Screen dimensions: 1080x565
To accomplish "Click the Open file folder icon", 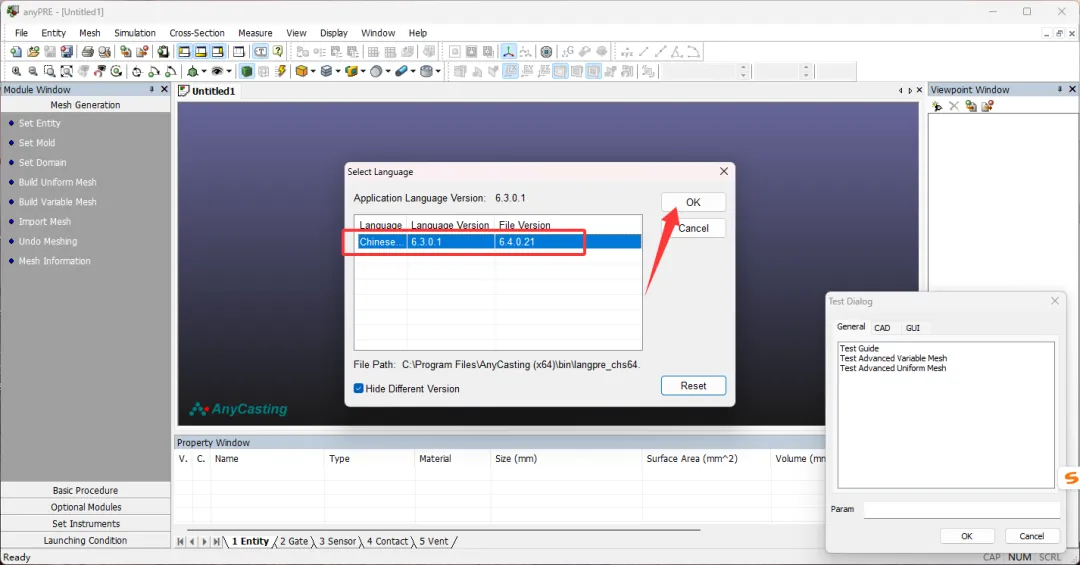I will pos(33,52).
